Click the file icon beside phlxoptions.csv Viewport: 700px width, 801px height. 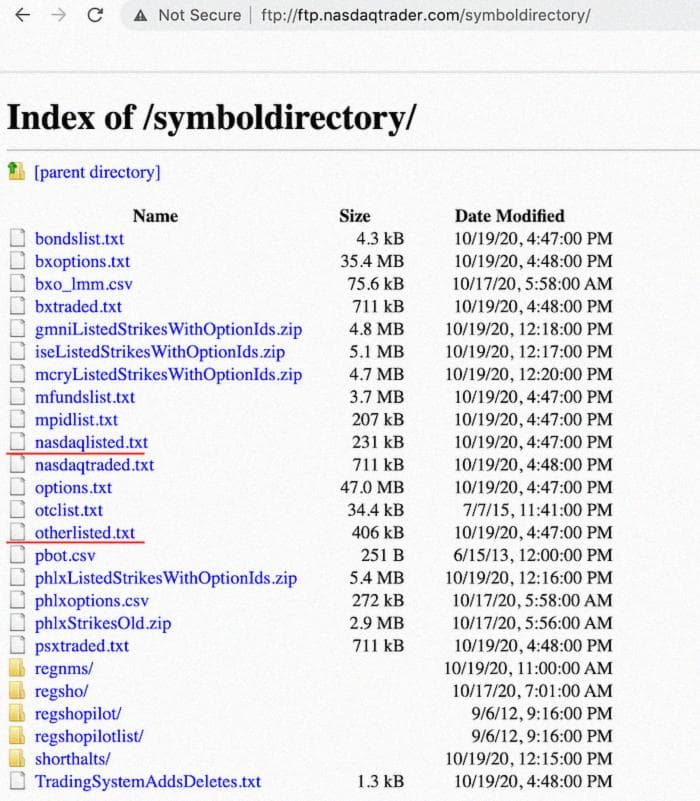coord(17,600)
